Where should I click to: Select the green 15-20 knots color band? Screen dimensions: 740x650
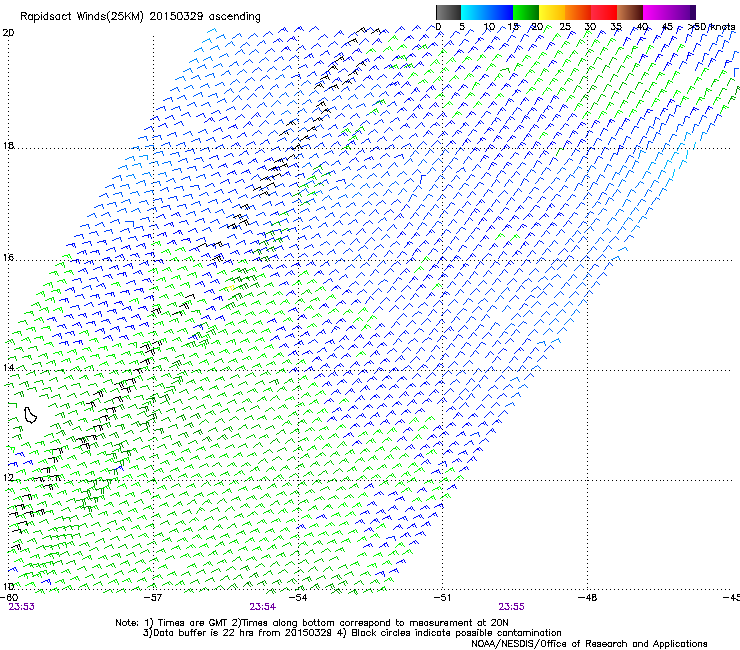[526, 12]
